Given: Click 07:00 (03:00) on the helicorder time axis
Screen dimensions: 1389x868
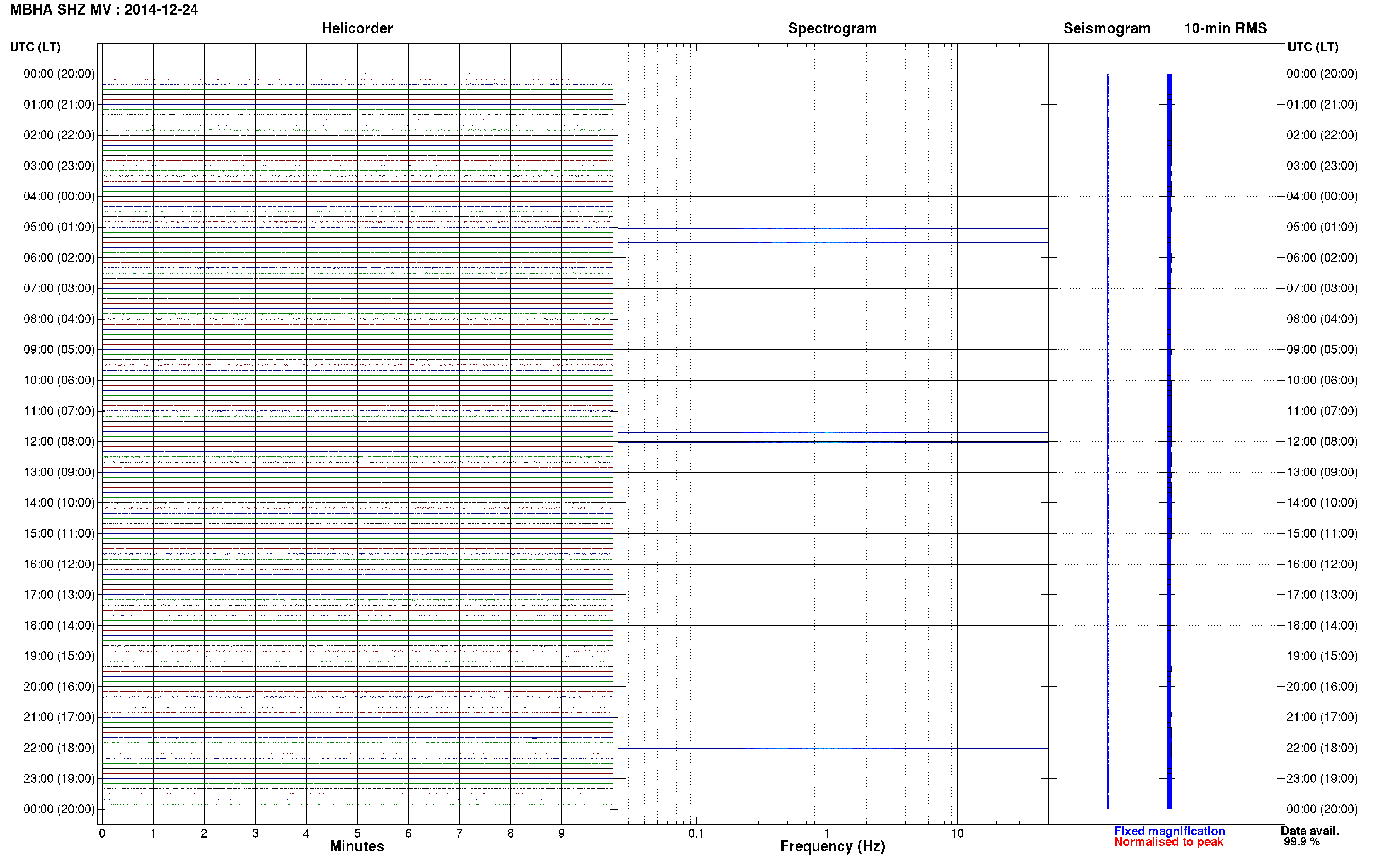Looking at the screenshot, I should coord(59,288).
